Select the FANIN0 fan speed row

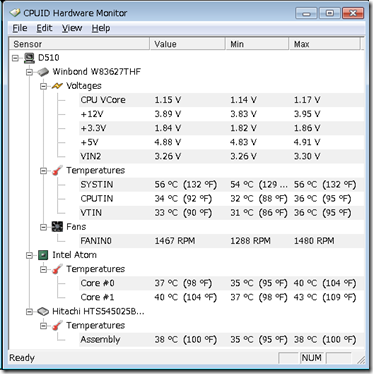(x=221, y=241)
